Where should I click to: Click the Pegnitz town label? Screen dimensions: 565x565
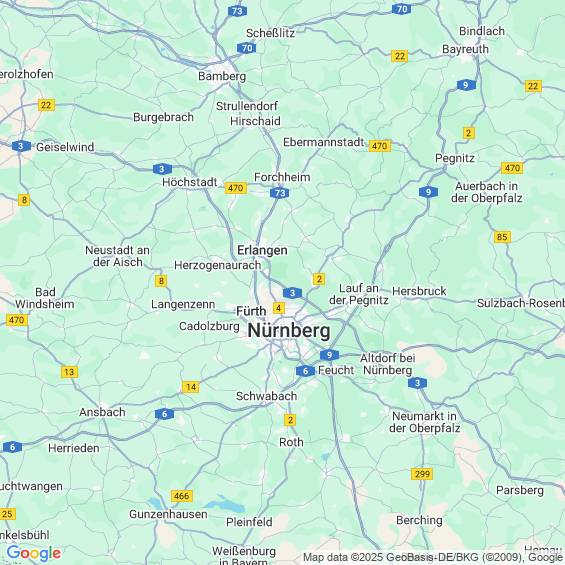coord(455,158)
